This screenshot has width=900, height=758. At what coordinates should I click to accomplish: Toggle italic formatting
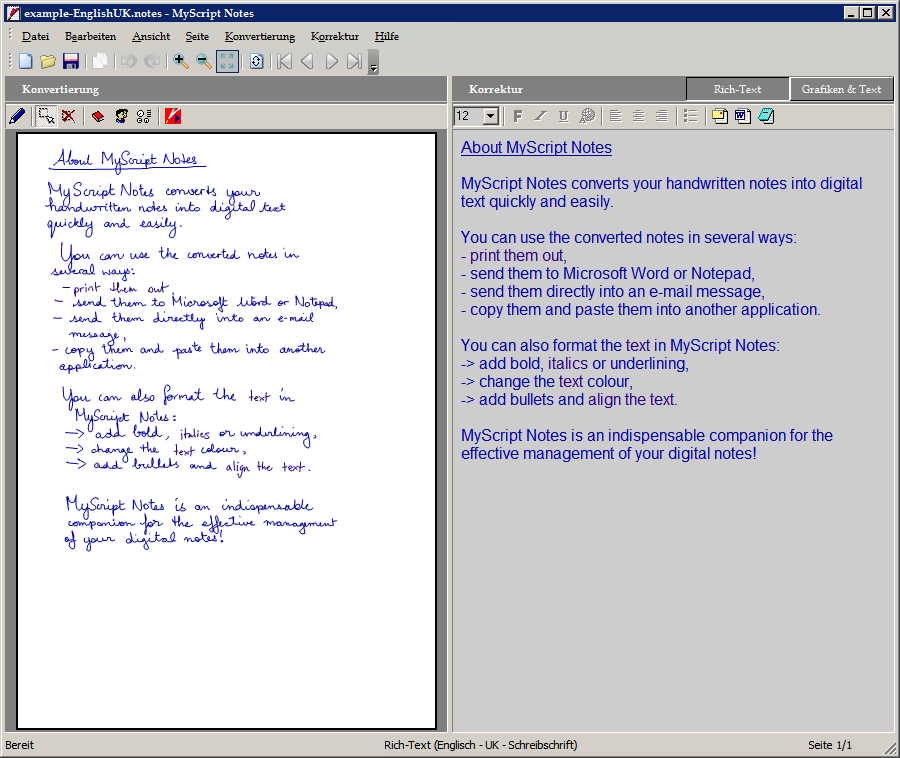point(541,116)
